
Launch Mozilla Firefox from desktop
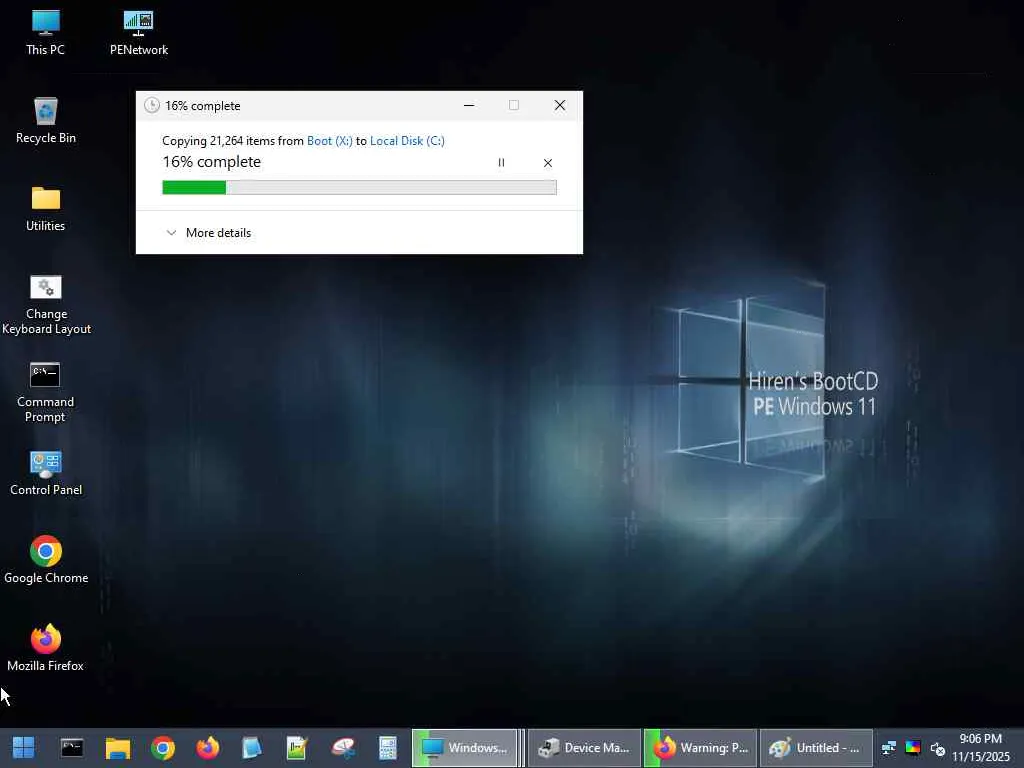point(46,648)
